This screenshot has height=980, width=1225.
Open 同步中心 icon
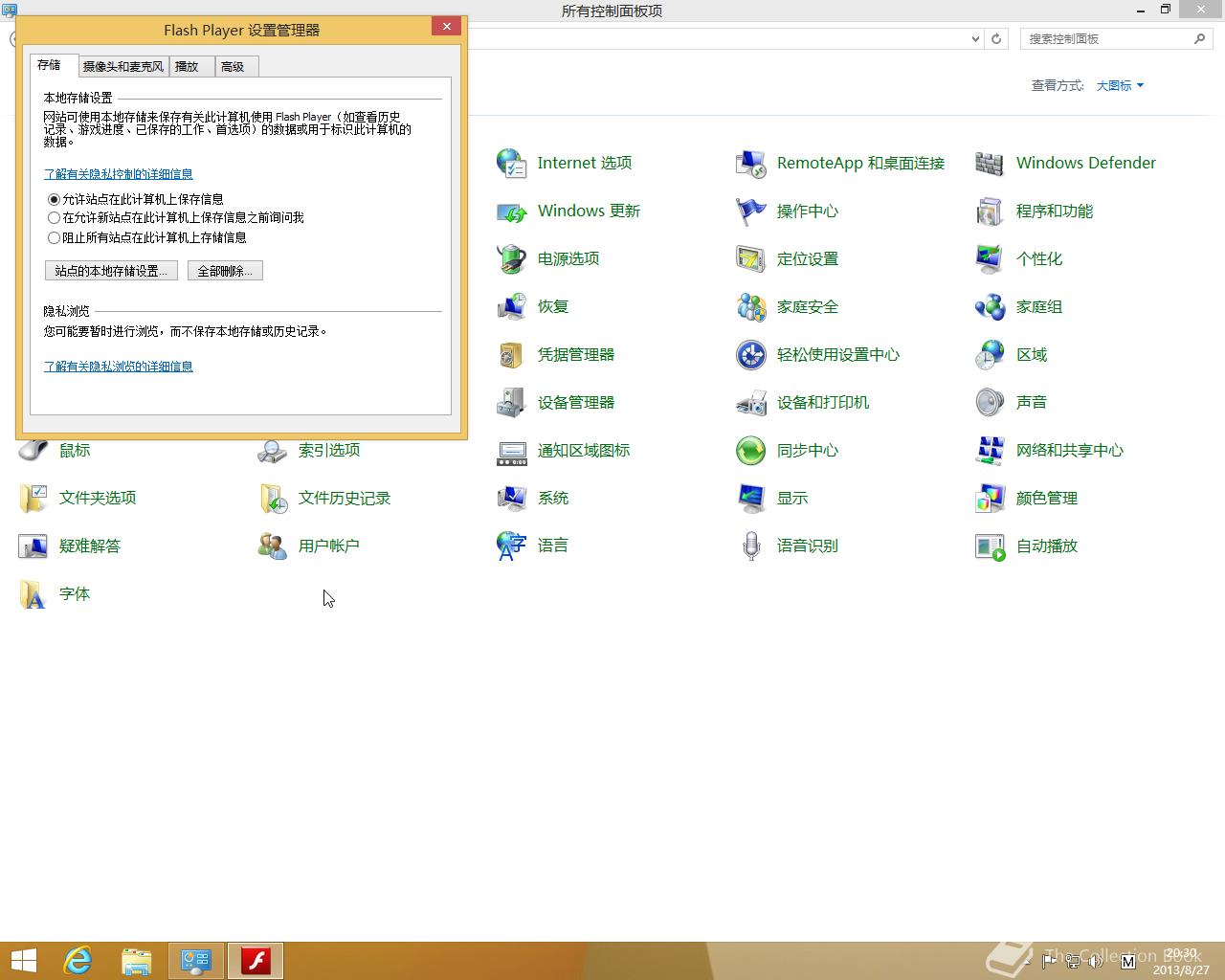click(x=751, y=450)
